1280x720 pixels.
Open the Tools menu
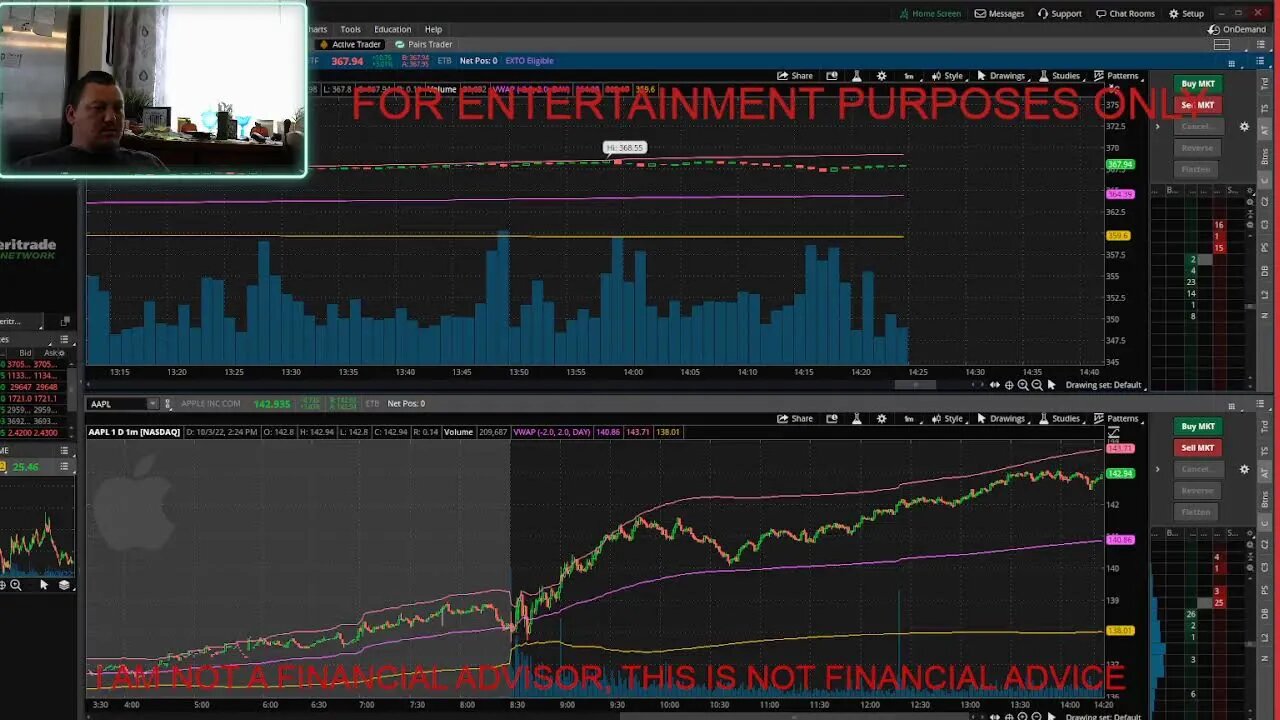350,29
